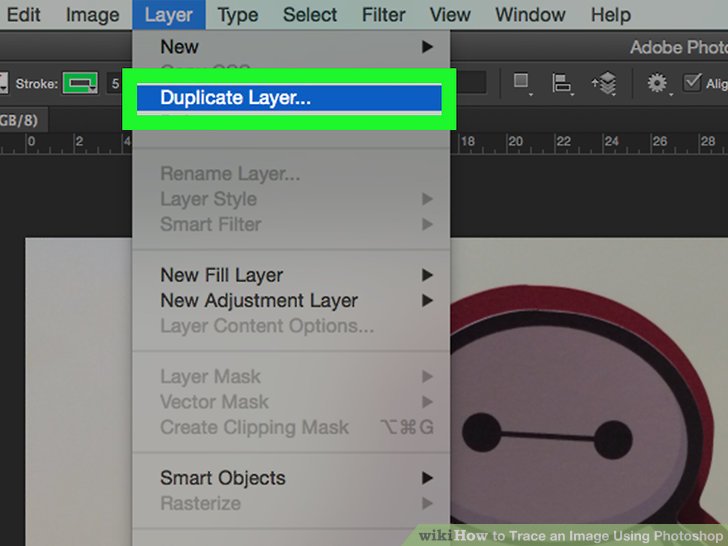Click Layer Content Options... menu entry
This screenshot has width=728, height=546.
pos(291,326)
